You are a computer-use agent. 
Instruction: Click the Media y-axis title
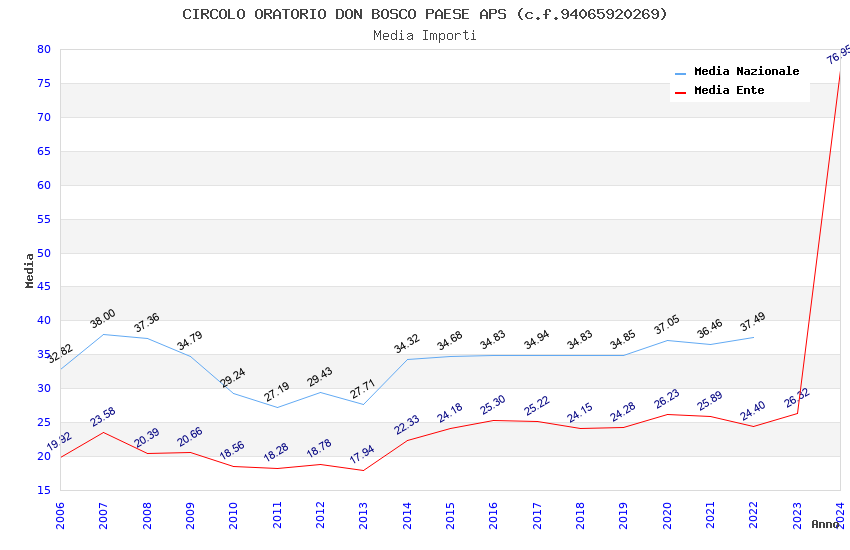point(29,270)
